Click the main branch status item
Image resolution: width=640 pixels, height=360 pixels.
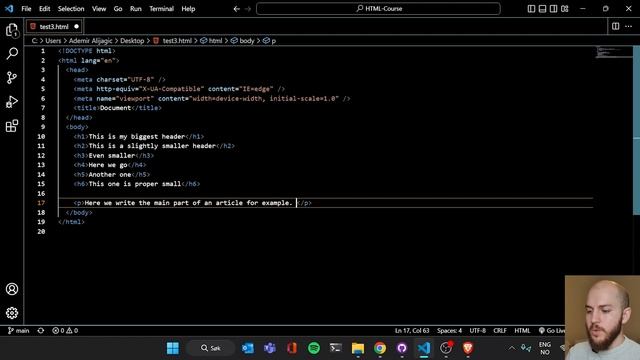coord(18,331)
